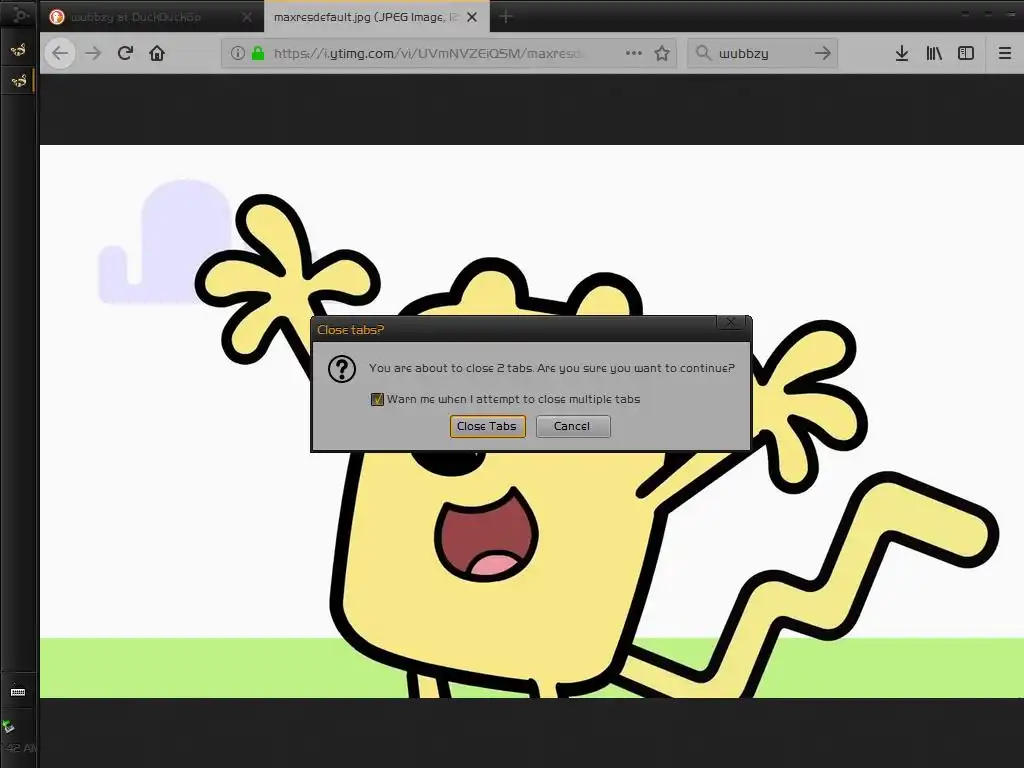This screenshot has height=768, width=1024.
Task: Click the network connection tray icon
Action: 8,726
